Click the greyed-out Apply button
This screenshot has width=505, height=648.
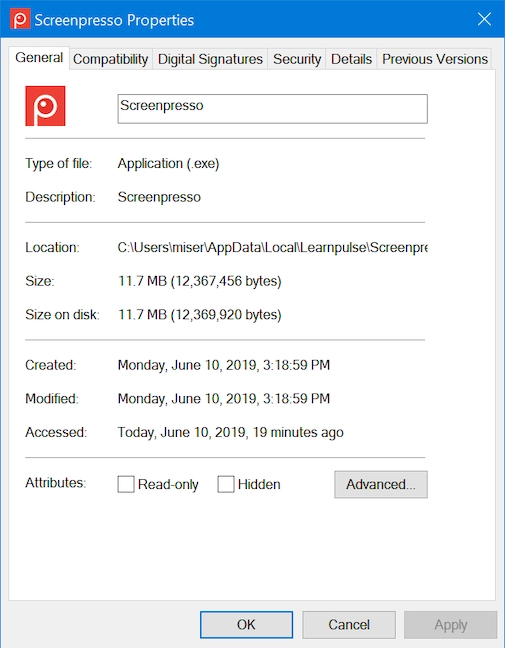click(x=450, y=624)
